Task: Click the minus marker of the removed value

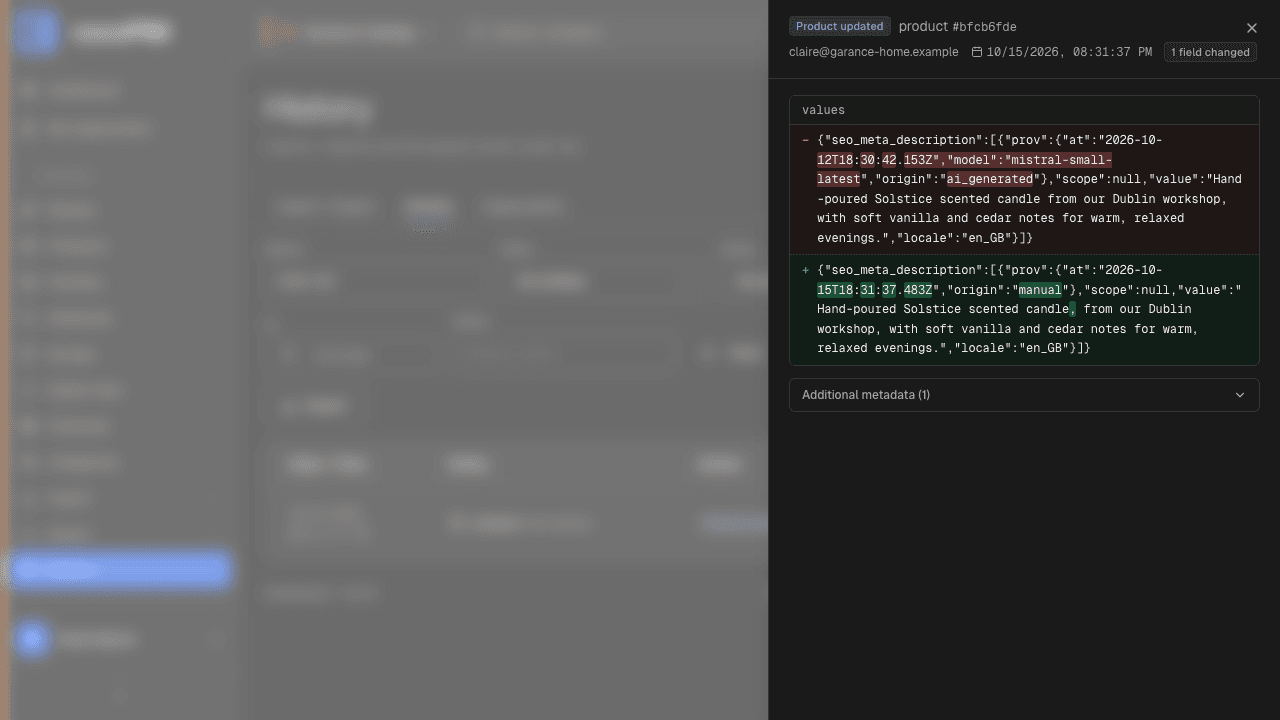Action: tap(805, 140)
